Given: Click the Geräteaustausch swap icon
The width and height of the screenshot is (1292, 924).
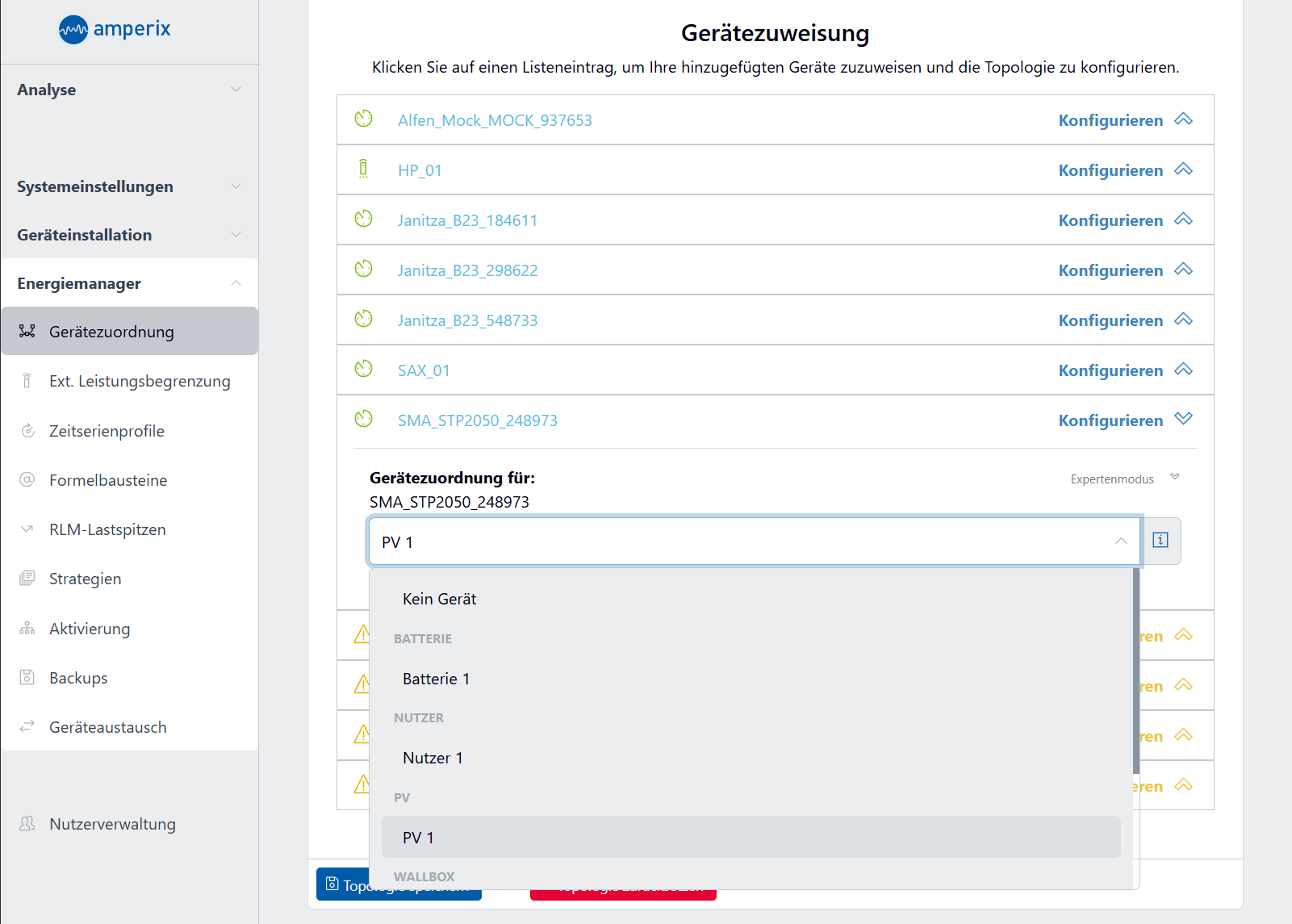Looking at the screenshot, I should 27,727.
